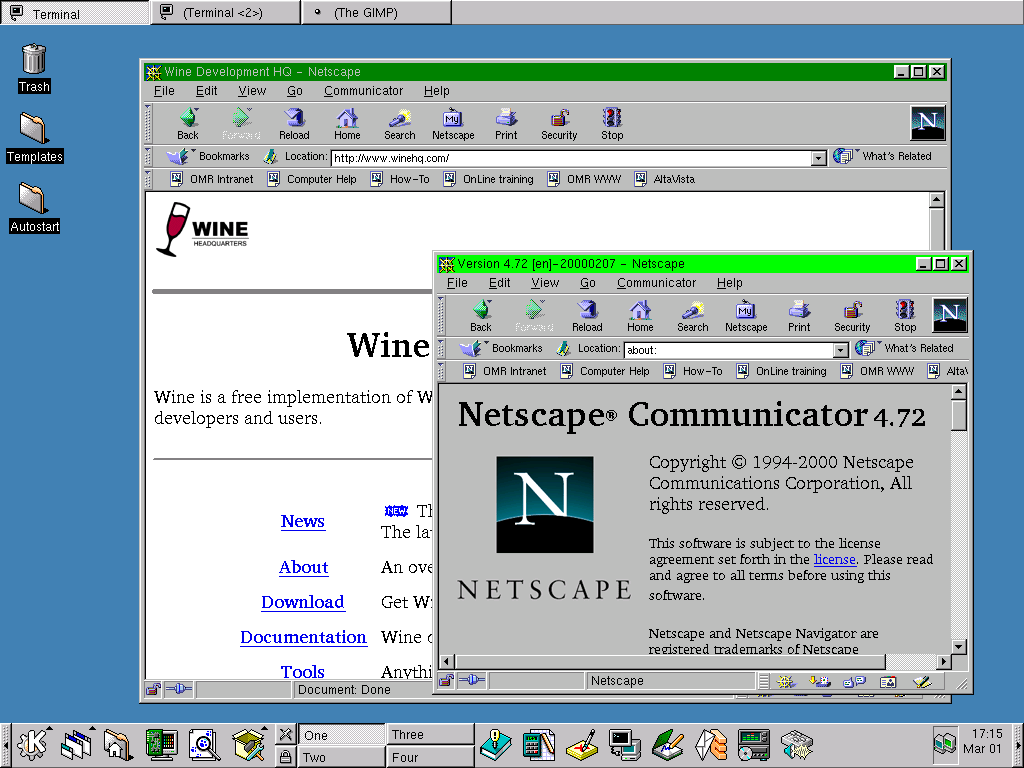Open the Bookmarks menu in the Version 4.72 window
1024x768 pixels.
tap(502, 348)
